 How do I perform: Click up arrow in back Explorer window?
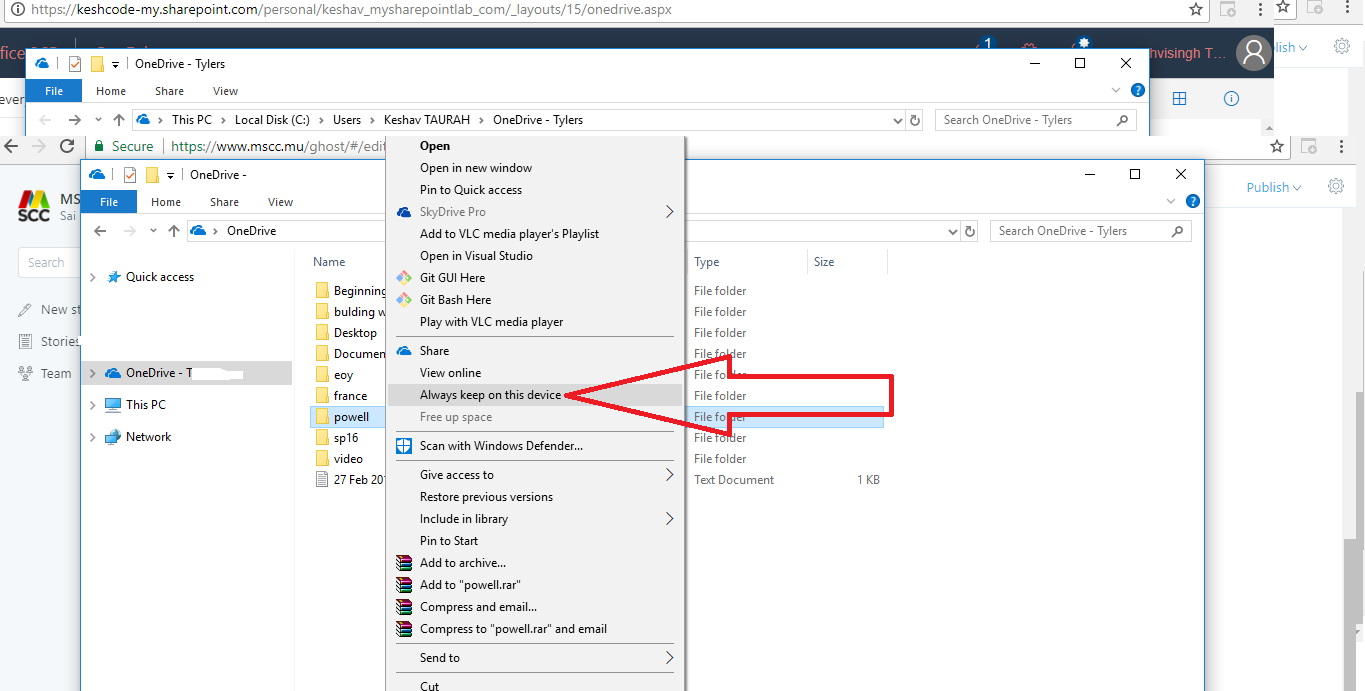tap(119, 120)
